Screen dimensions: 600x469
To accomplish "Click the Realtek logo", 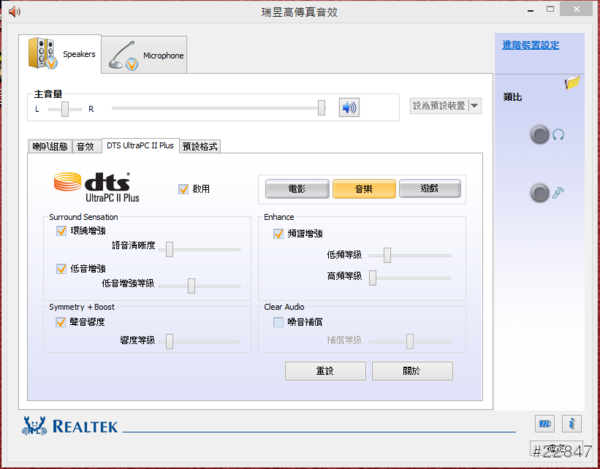I will coord(70,426).
